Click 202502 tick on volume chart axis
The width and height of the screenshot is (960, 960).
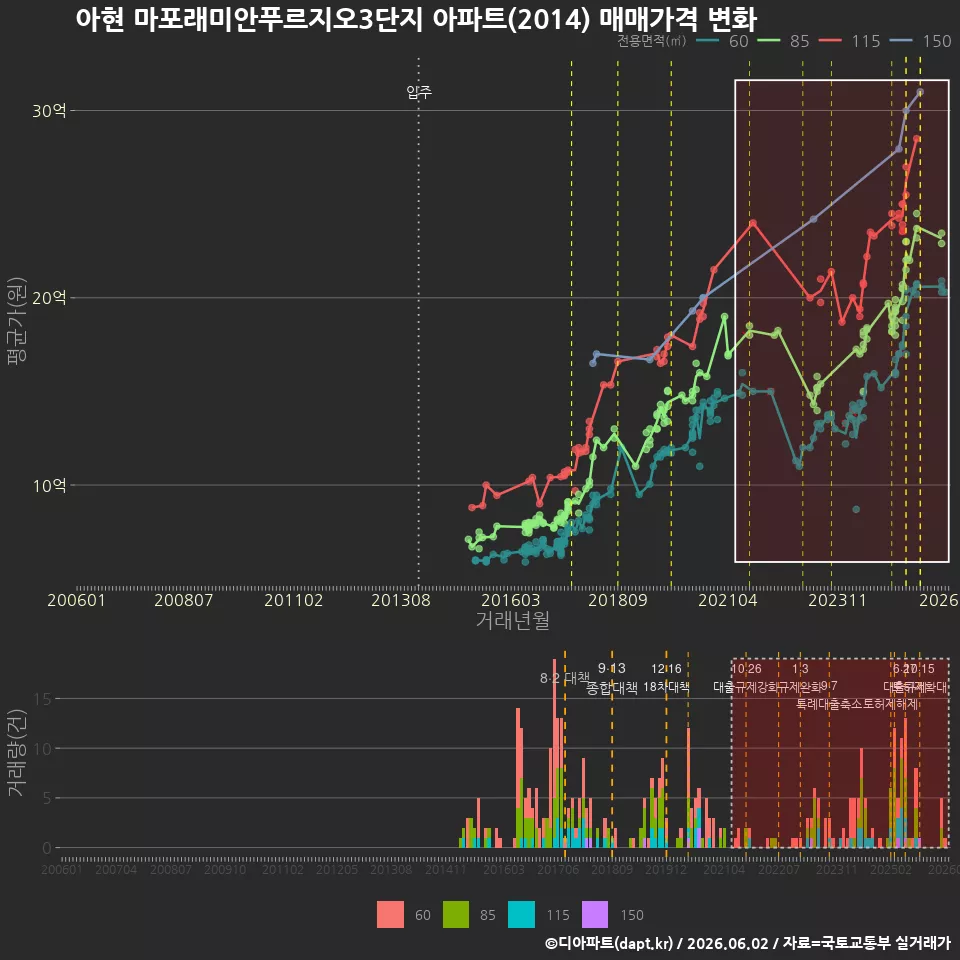click(891, 869)
